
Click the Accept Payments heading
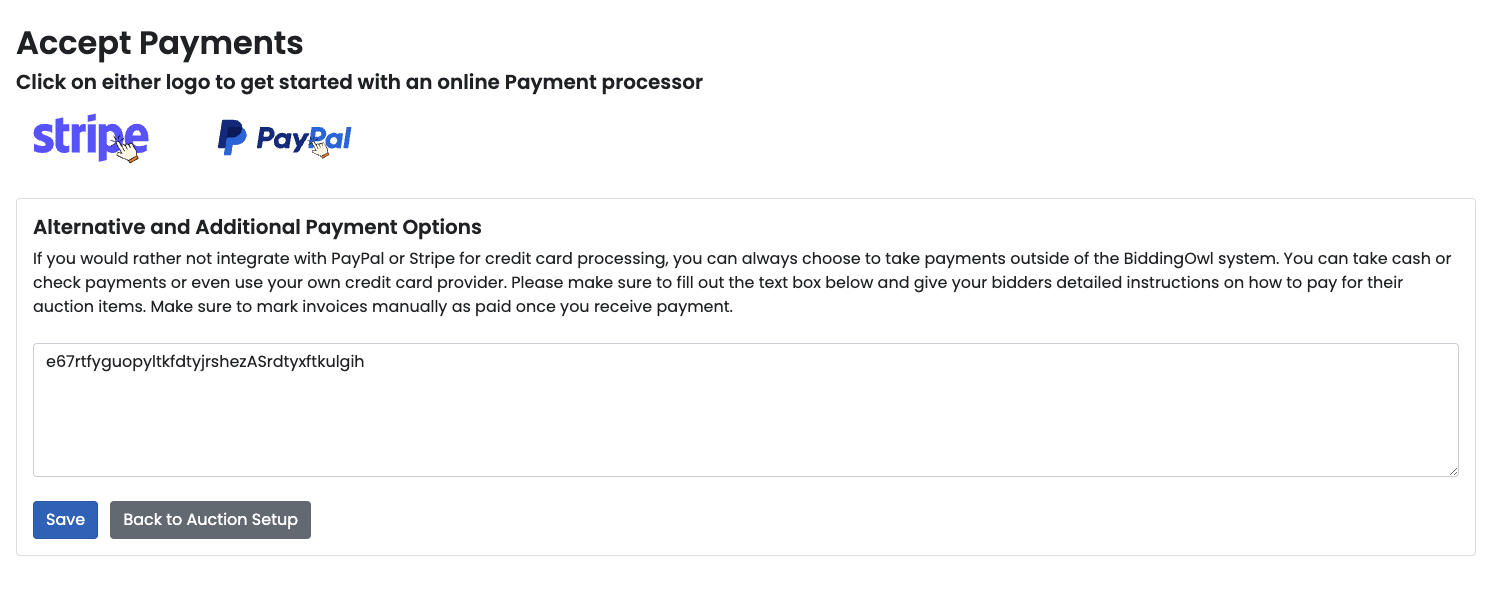coord(160,43)
